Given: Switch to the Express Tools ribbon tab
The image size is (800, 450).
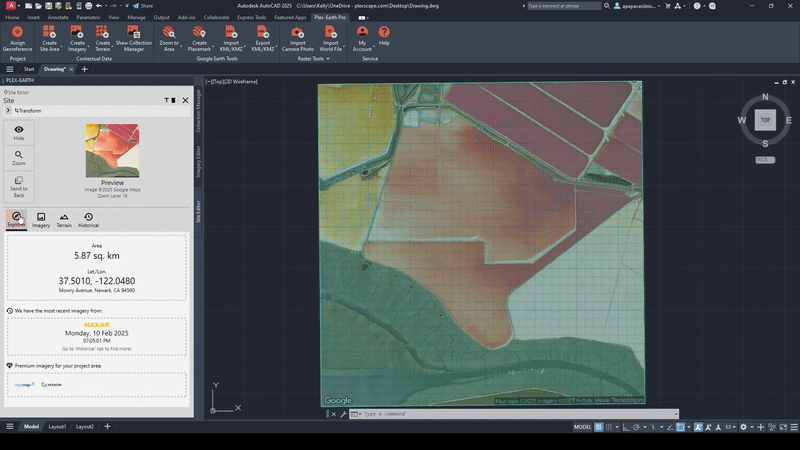Looking at the screenshot, I should click(252, 17).
